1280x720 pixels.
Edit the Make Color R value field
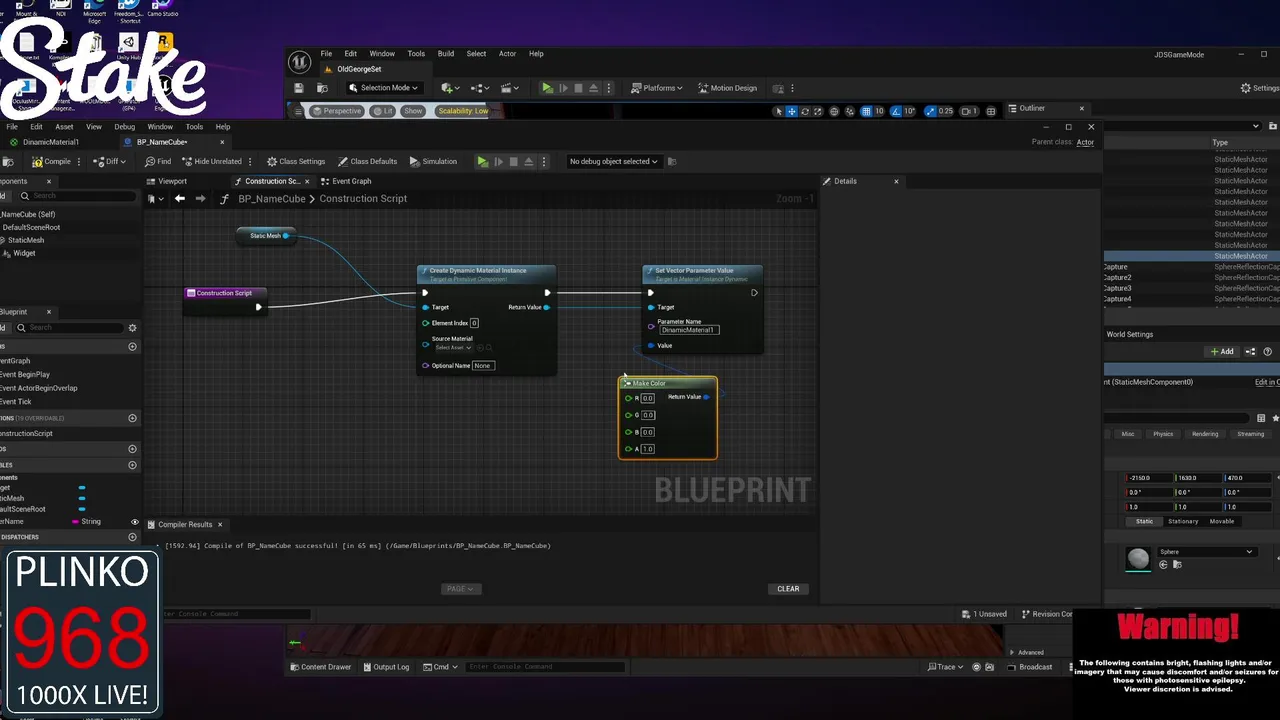pos(648,398)
